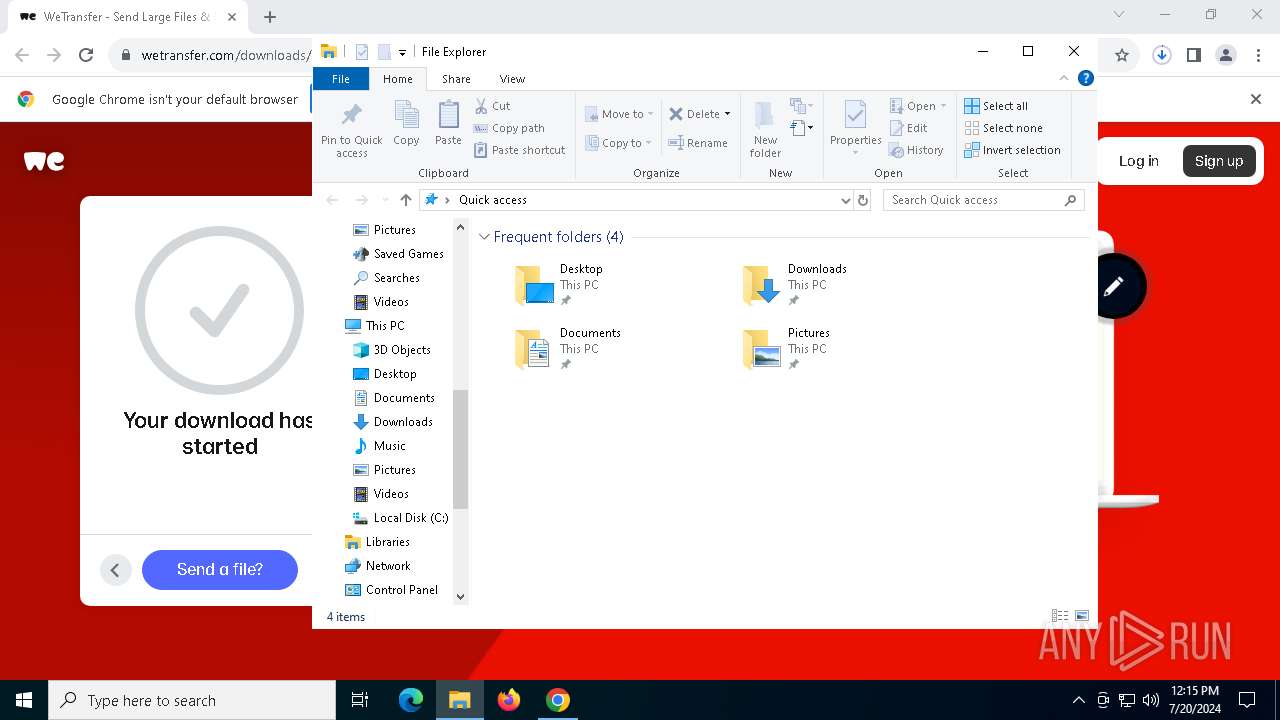Viewport: 1280px width, 720px height.
Task: Click Sign up on WeTransfer page
Action: (x=1219, y=161)
